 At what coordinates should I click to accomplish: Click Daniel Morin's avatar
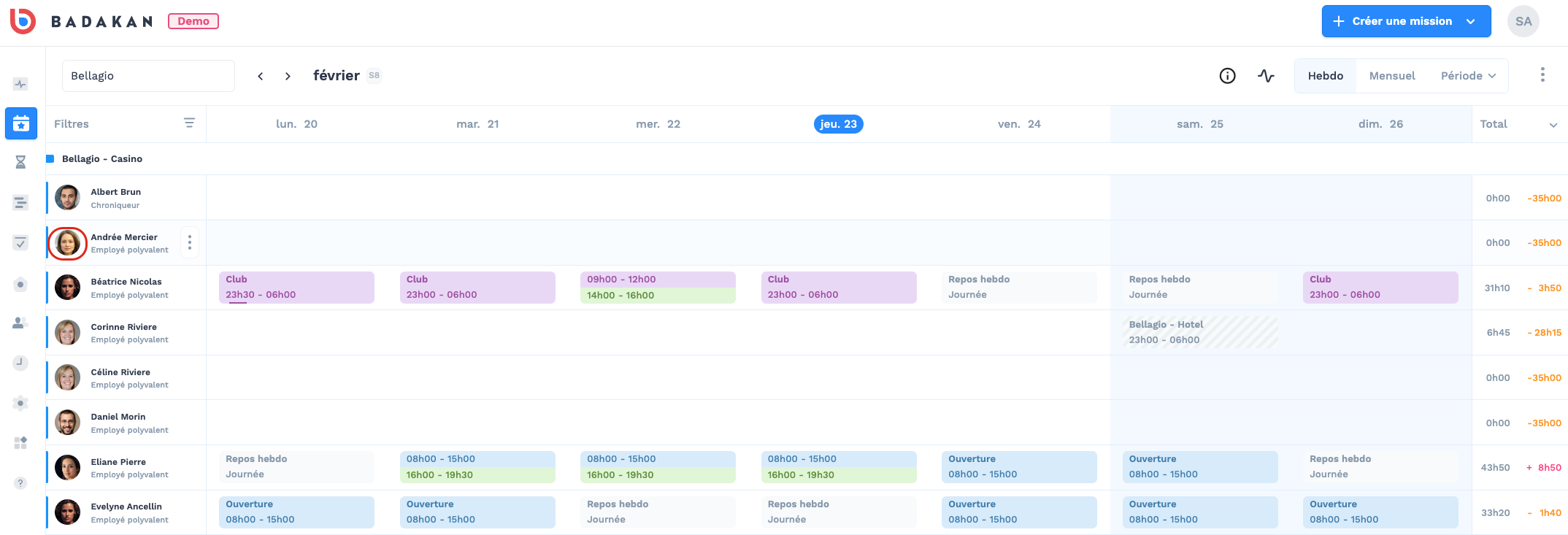coord(67,423)
